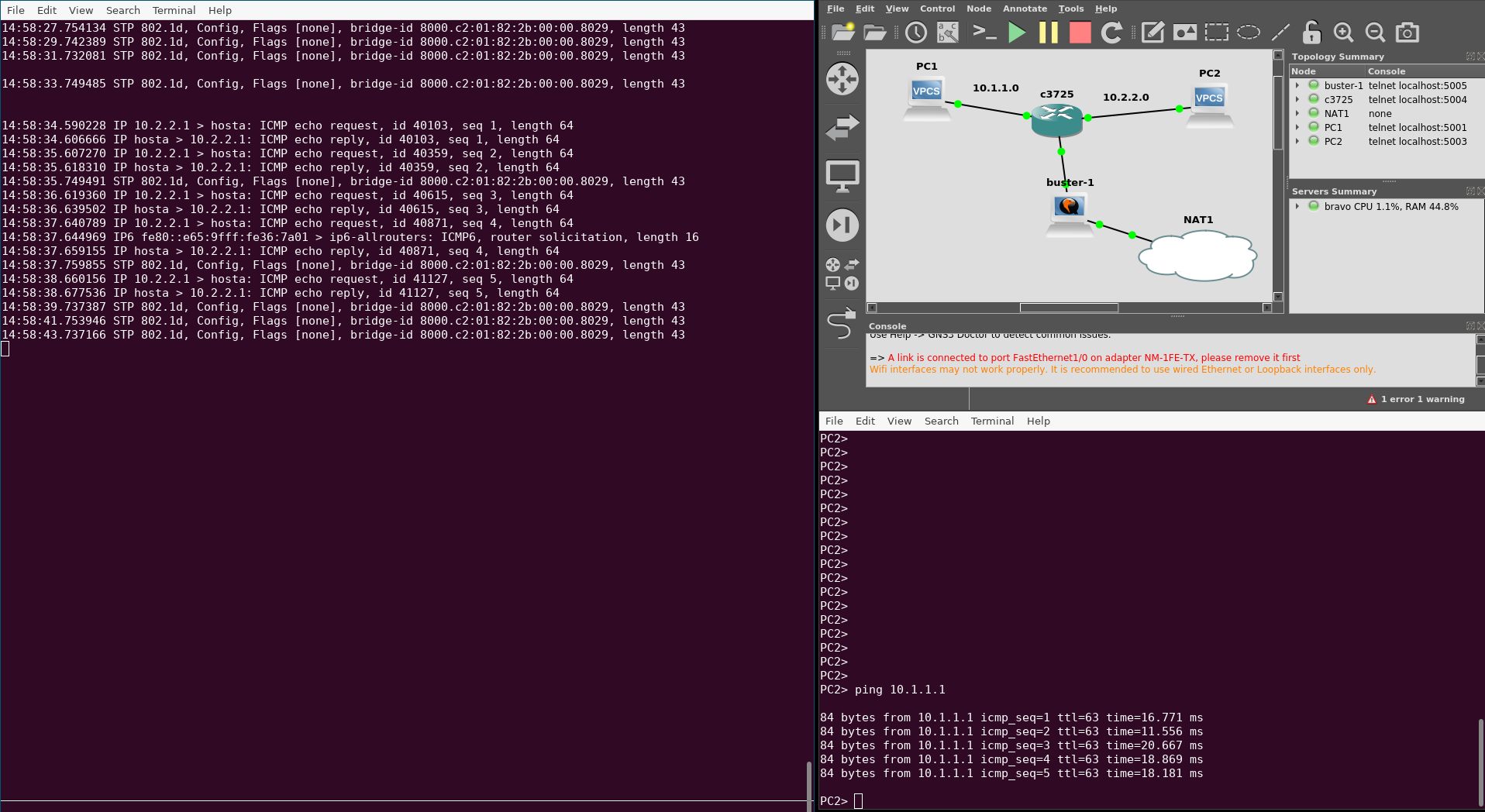This screenshot has width=1485, height=812.
Task: Click the Reload all nodes icon
Action: pos(1112,33)
